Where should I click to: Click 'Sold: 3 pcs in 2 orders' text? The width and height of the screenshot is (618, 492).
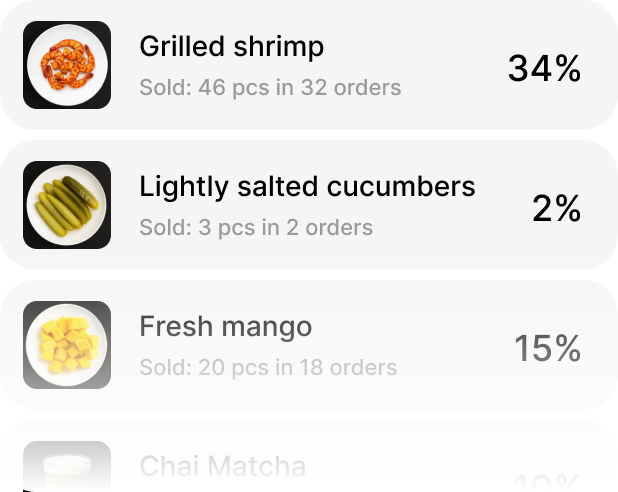256,228
